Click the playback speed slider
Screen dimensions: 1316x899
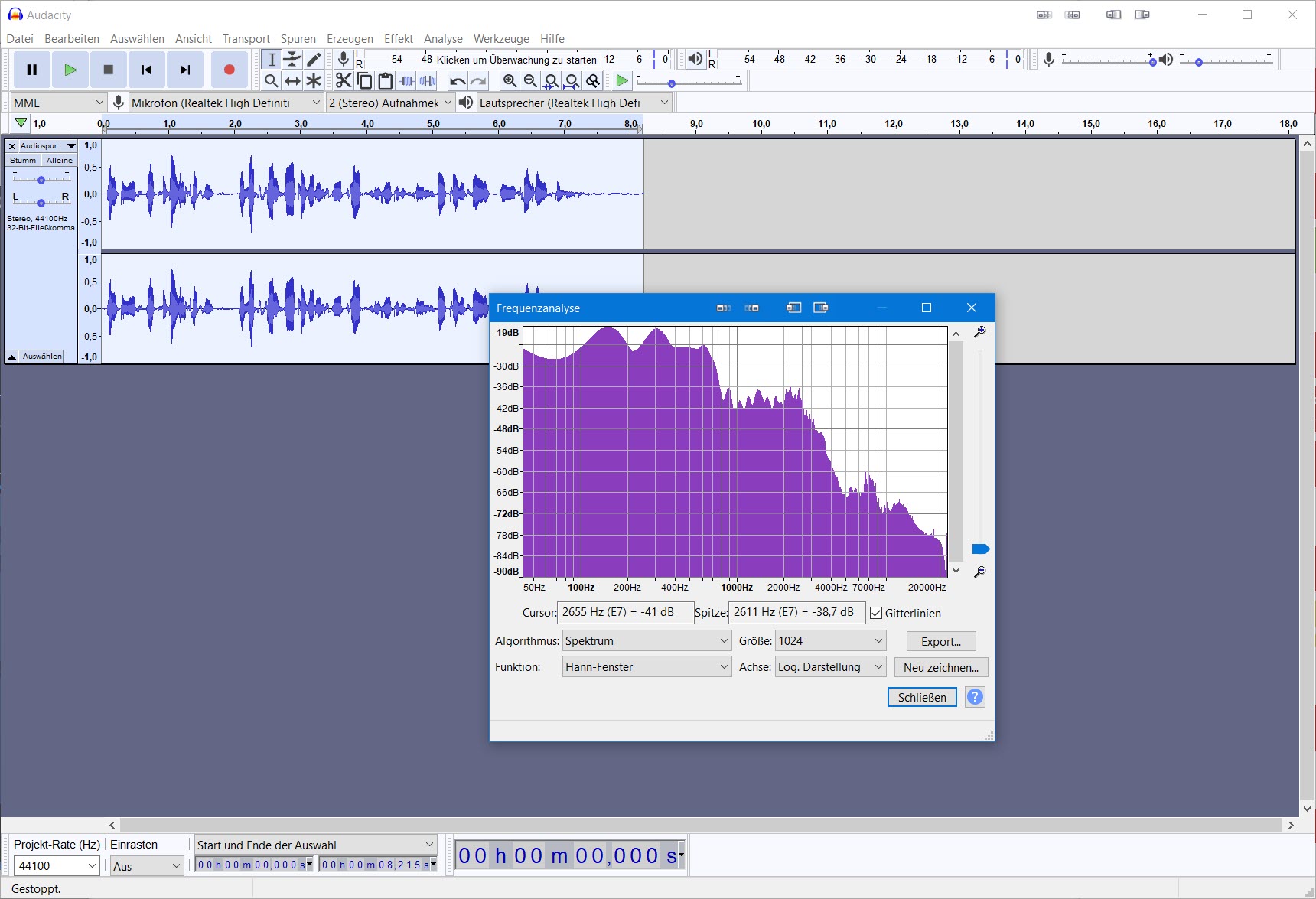coord(689,83)
